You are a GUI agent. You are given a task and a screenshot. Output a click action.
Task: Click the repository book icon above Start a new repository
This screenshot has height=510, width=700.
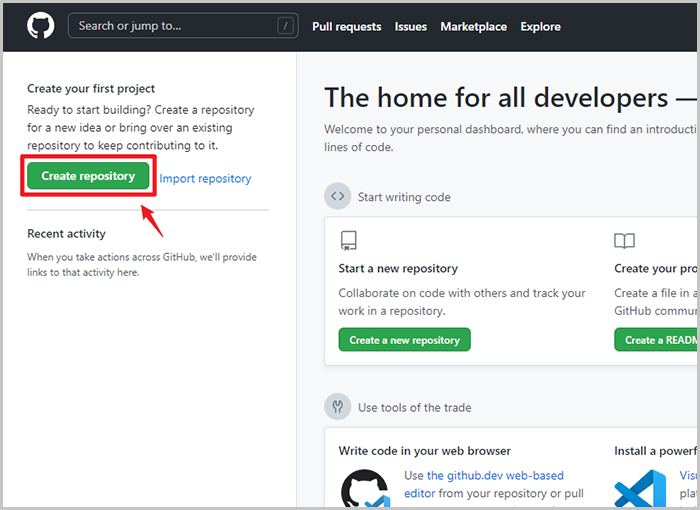tap(348, 240)
